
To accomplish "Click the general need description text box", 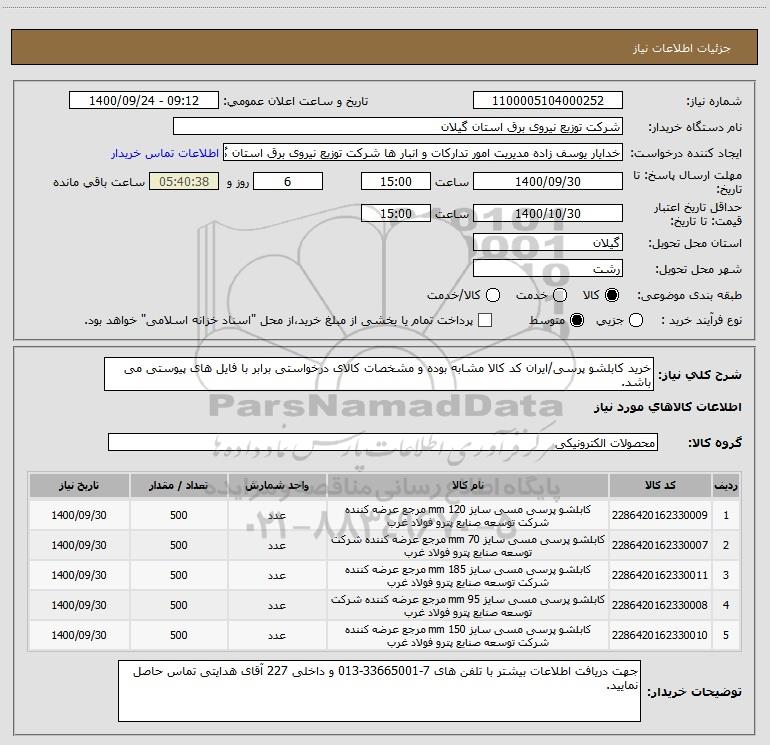I will click(379, 375).
